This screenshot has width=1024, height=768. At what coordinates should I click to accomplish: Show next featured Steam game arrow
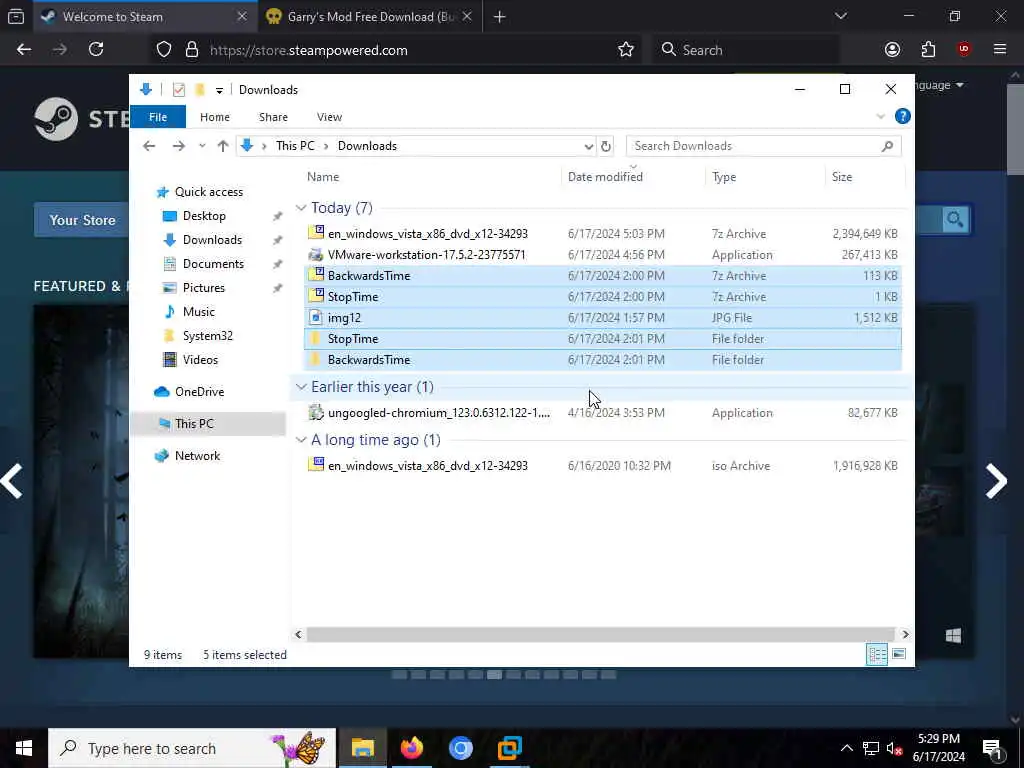pos(996,482)
